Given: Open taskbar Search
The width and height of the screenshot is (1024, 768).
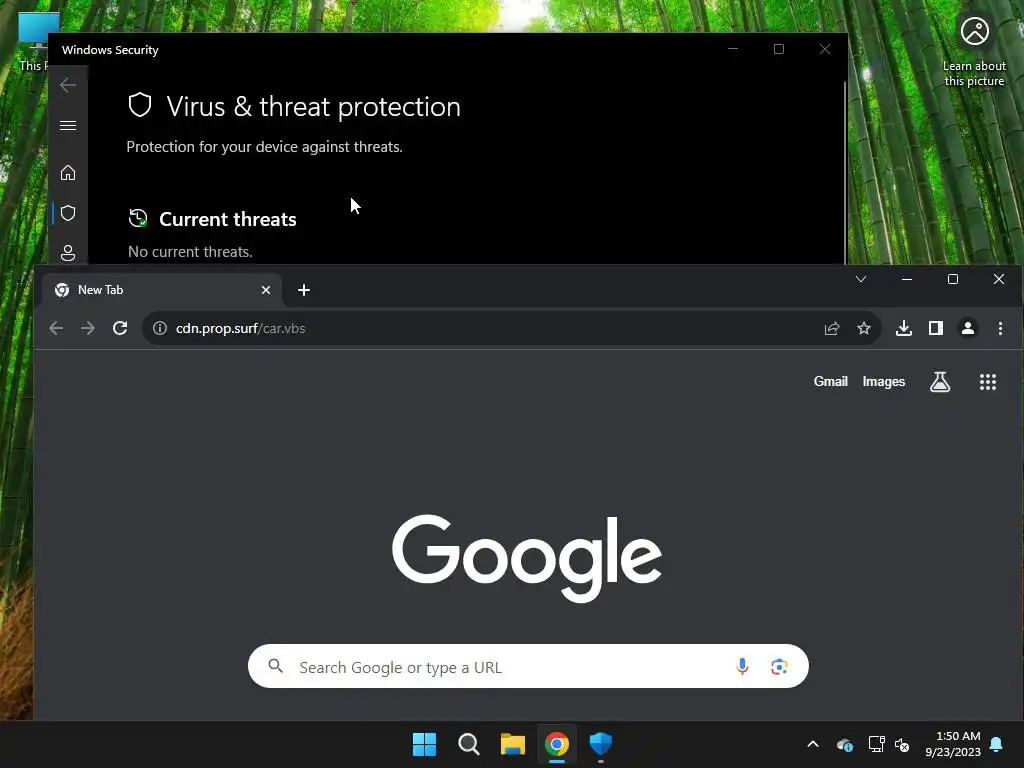Looking at the screenshot, I should 468,744.
